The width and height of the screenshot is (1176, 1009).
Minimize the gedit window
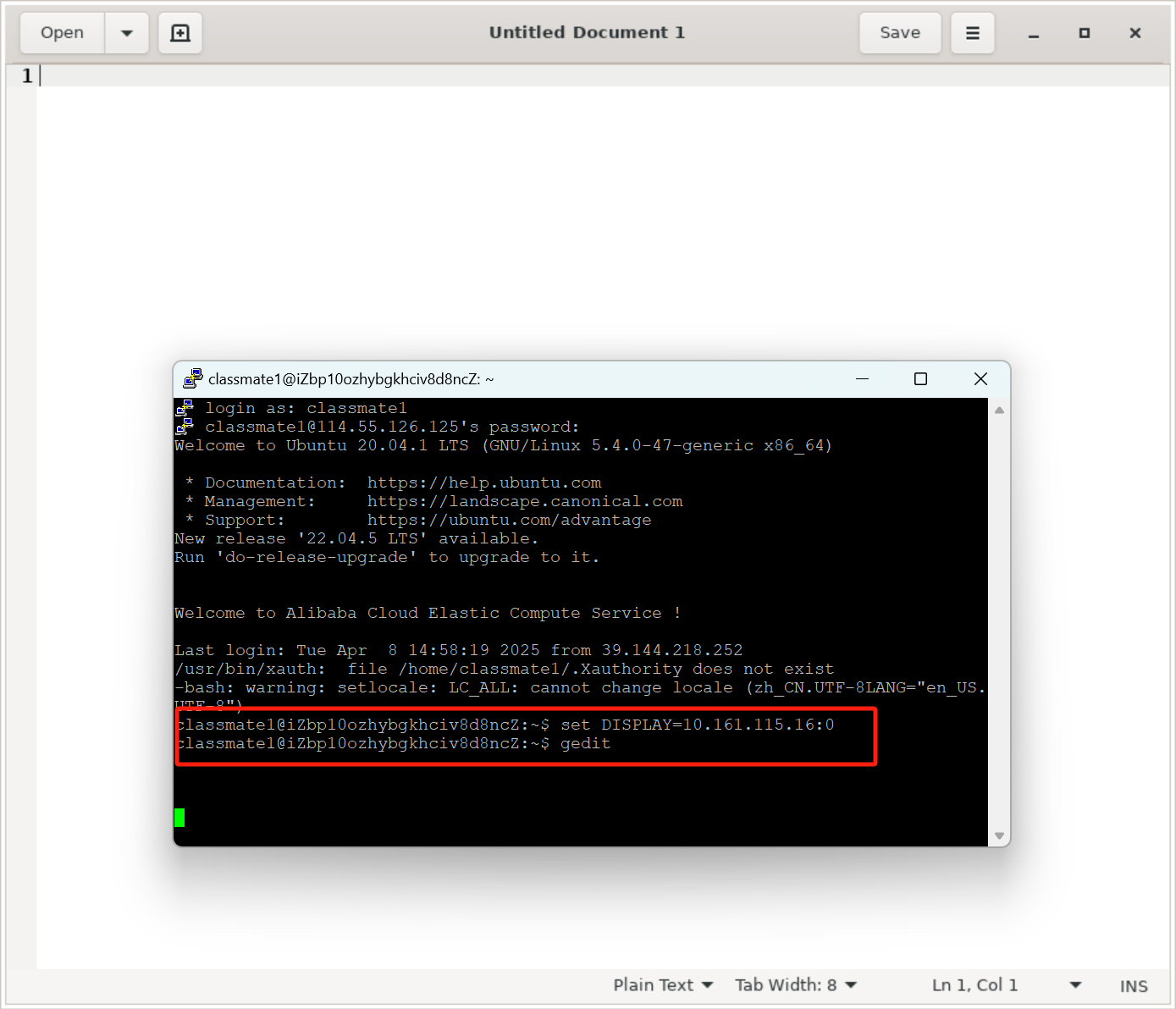click(1034, 33)
